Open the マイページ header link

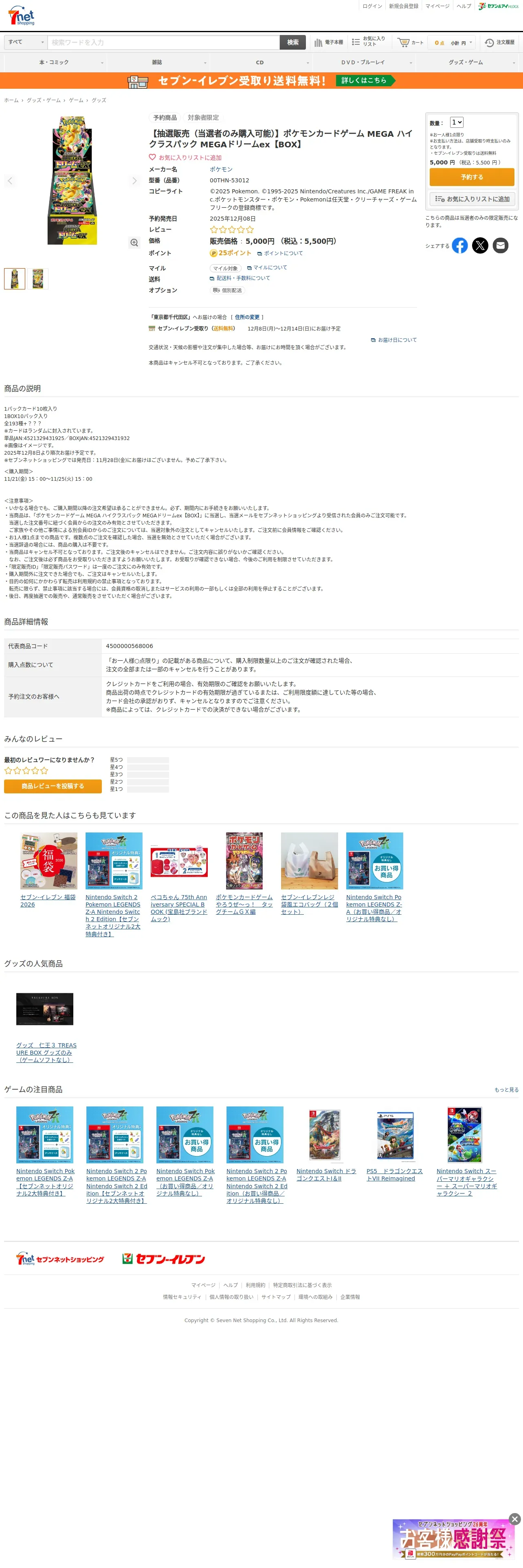pyautogui.click(x=437, y=6)
